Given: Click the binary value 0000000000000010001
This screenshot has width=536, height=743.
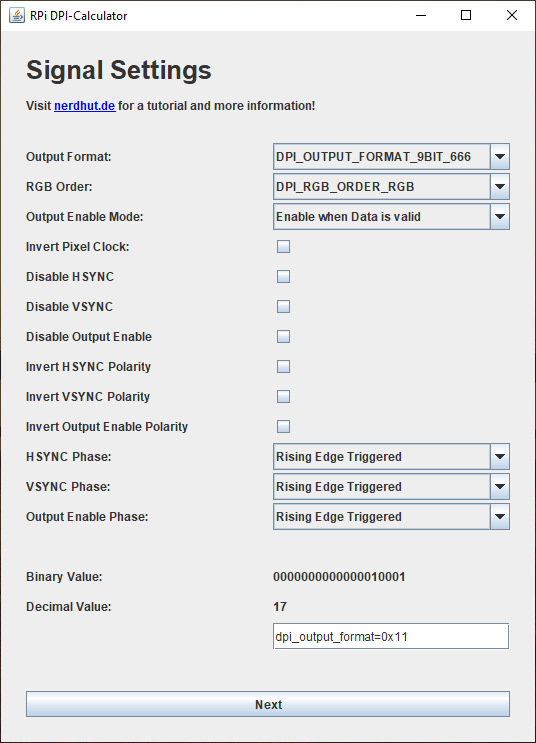Looking at the screenshot, I should (339, 577).
